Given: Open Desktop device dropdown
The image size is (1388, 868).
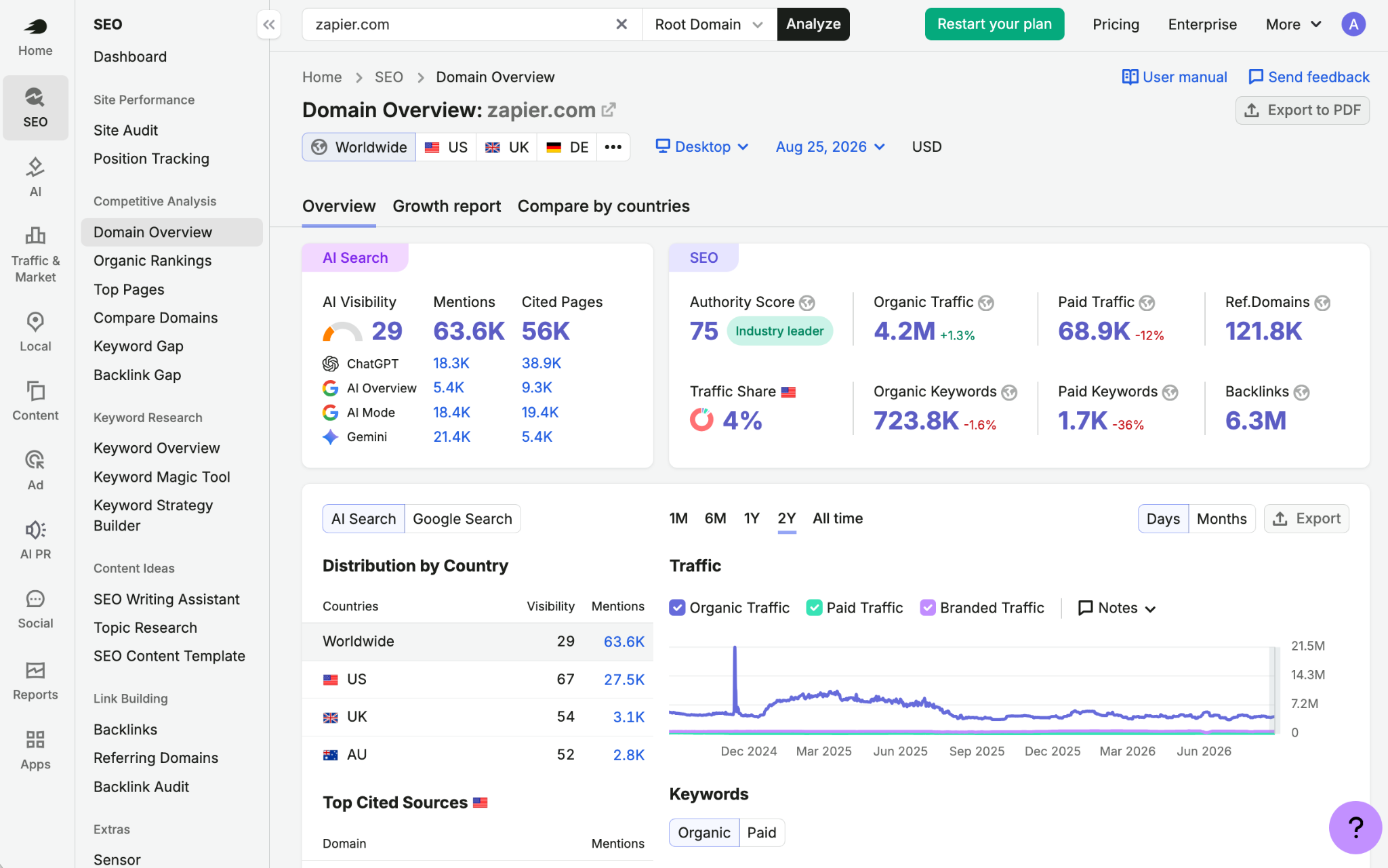Looking at the screenshot, I should [x=701, y=147].
